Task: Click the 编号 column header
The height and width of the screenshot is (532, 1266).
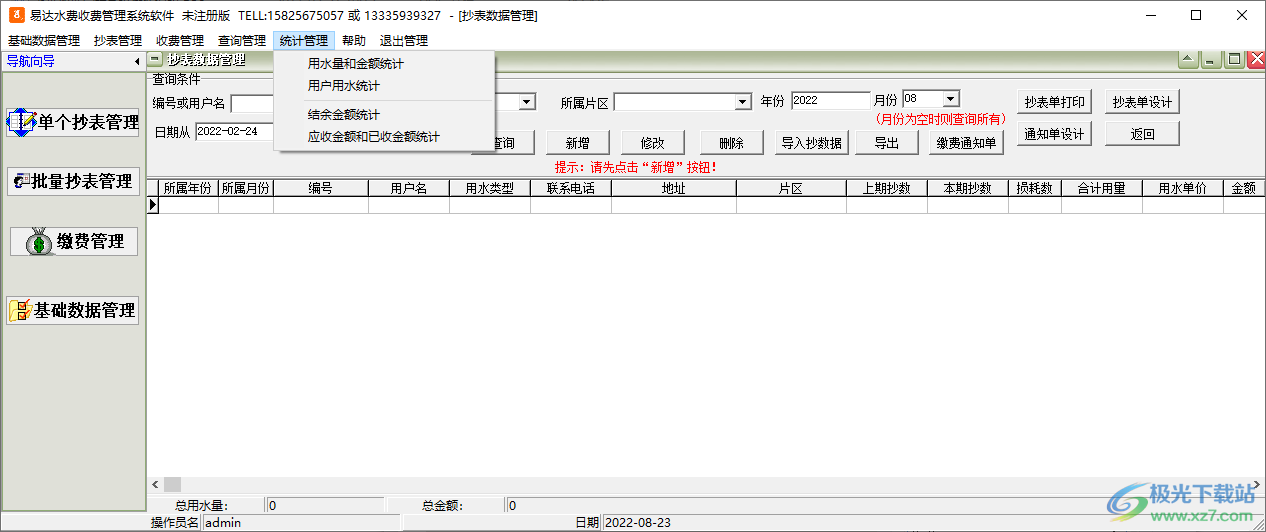Action: pyautogui.click(x=321, y=188)
